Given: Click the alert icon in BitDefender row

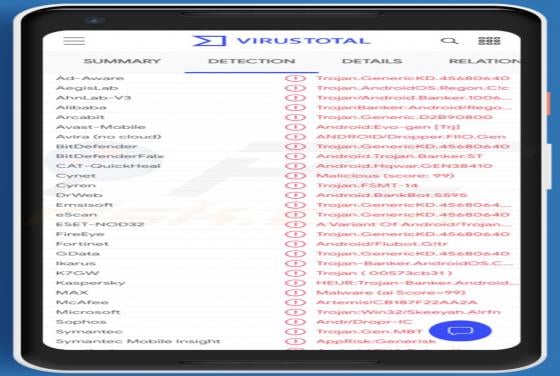Looking at the screenshot, I should pos(295,146).
